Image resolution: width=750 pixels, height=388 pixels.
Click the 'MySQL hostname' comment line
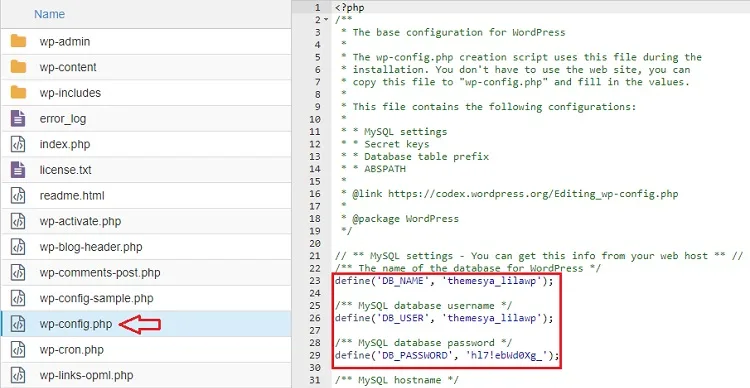(x=397, y=381)
